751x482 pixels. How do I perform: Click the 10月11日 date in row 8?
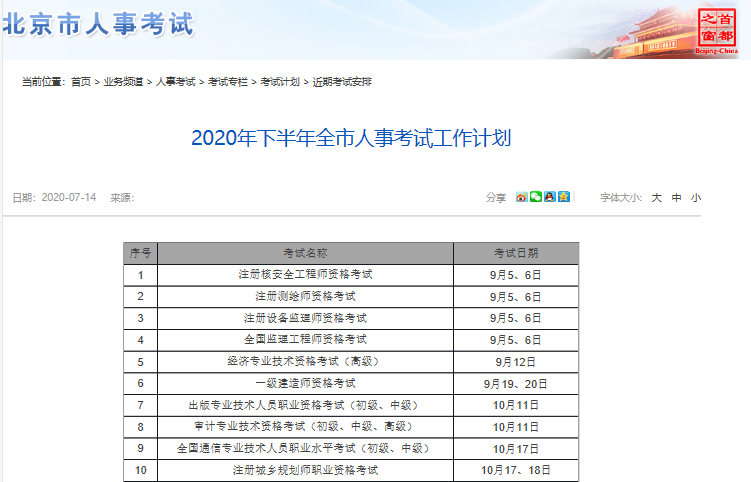pyautogui.click(x=516, y=426)
